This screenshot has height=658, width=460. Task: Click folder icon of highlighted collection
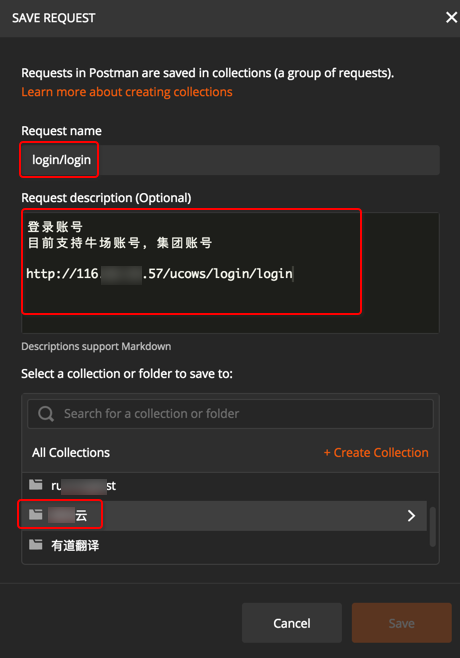36,514
